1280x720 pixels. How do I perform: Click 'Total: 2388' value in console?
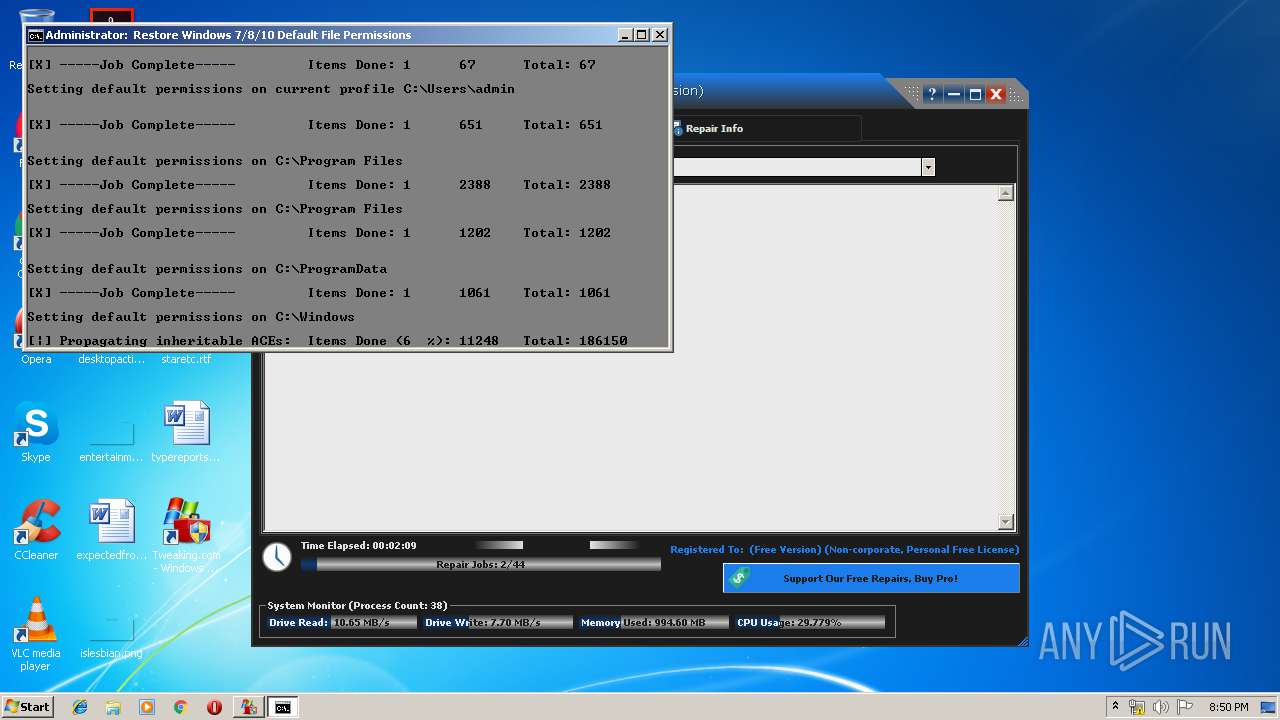pos(566,185)
